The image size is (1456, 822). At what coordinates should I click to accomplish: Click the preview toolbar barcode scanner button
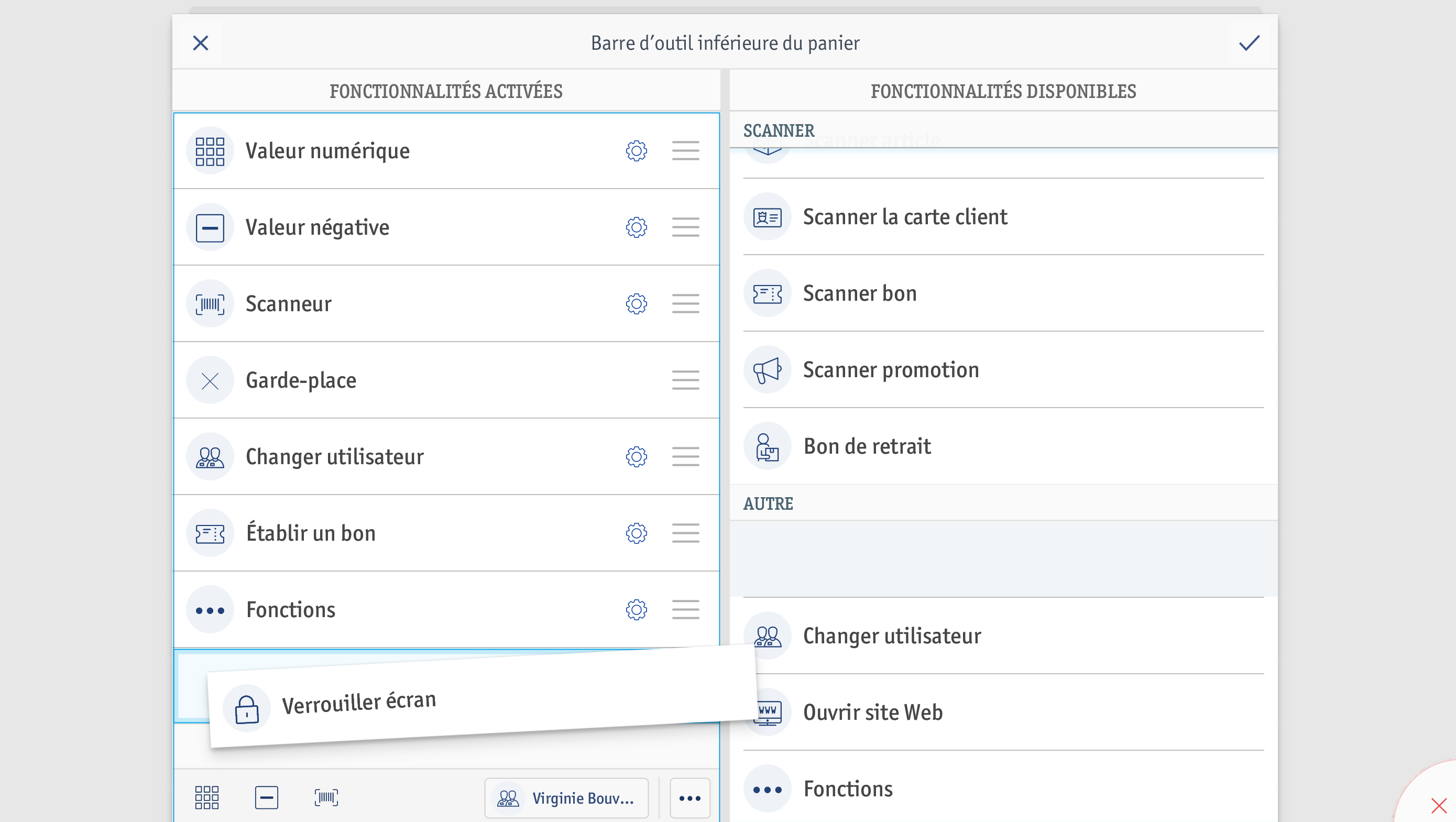click(326, 798)
